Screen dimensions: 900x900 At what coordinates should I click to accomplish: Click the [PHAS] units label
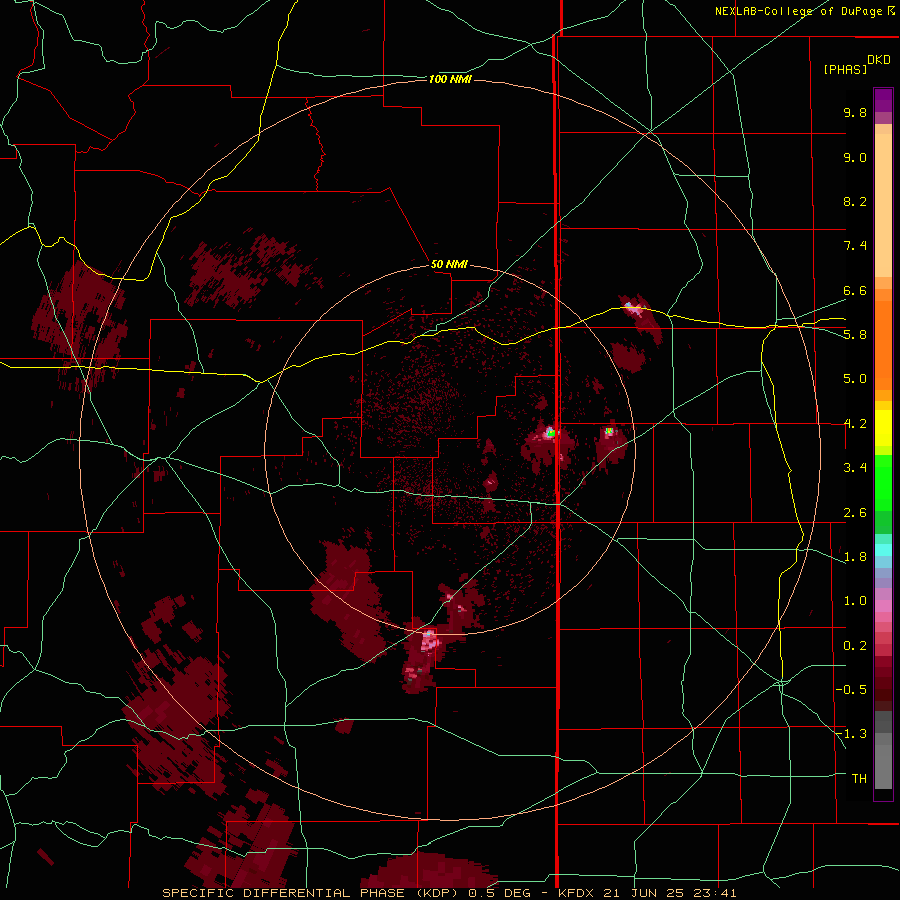click(x=845, y=69)
